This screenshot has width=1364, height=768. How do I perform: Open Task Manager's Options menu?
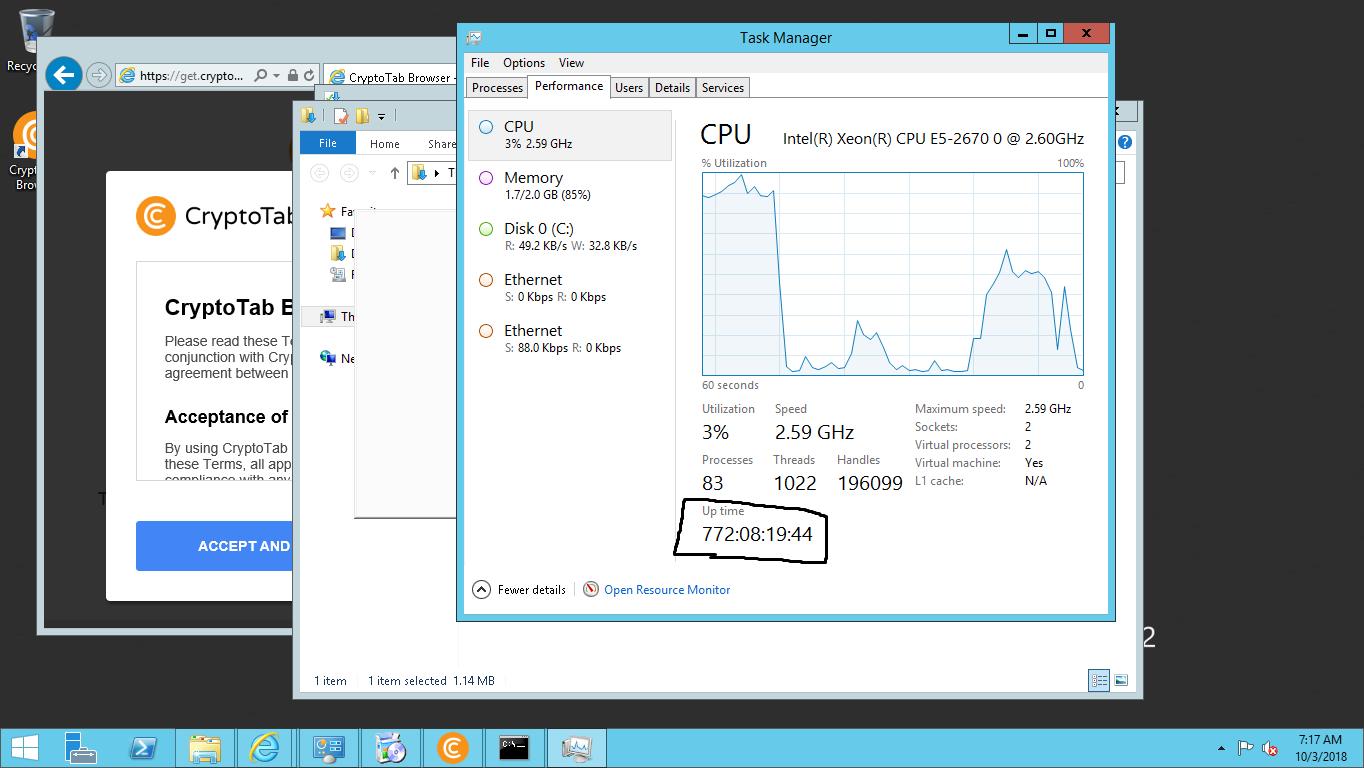click(x=524, y=63)
